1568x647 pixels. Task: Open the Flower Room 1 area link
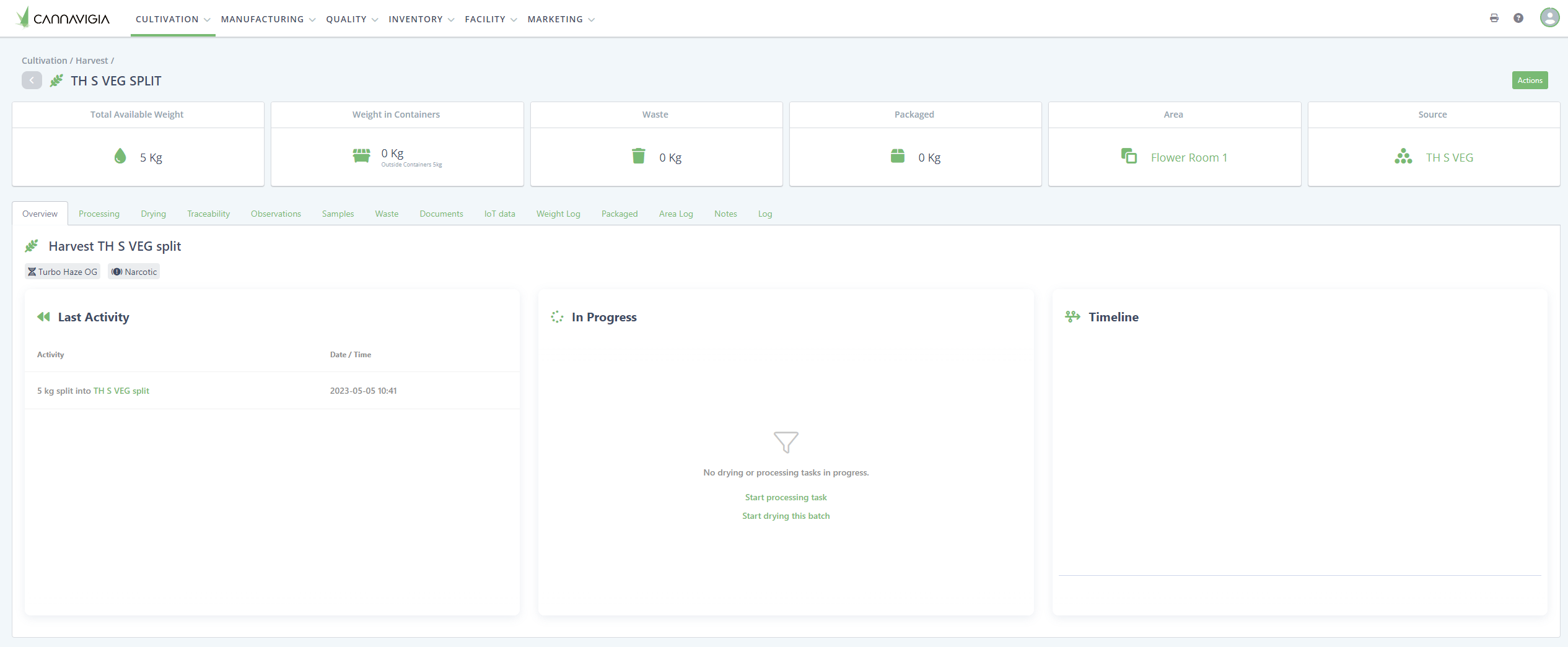(x=1188, y=158)
